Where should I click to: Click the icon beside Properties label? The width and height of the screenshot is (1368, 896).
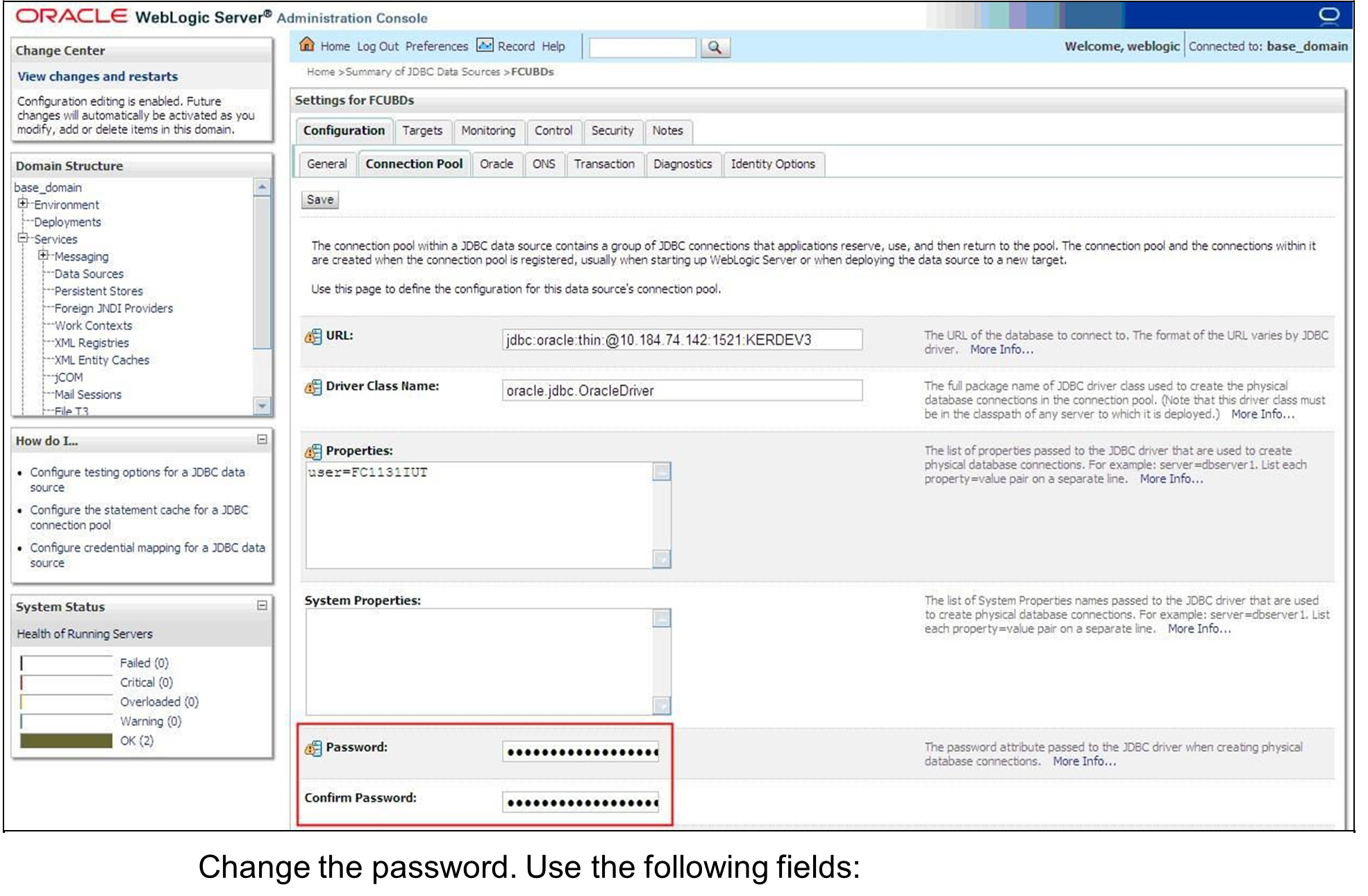(x=313, y=452)
